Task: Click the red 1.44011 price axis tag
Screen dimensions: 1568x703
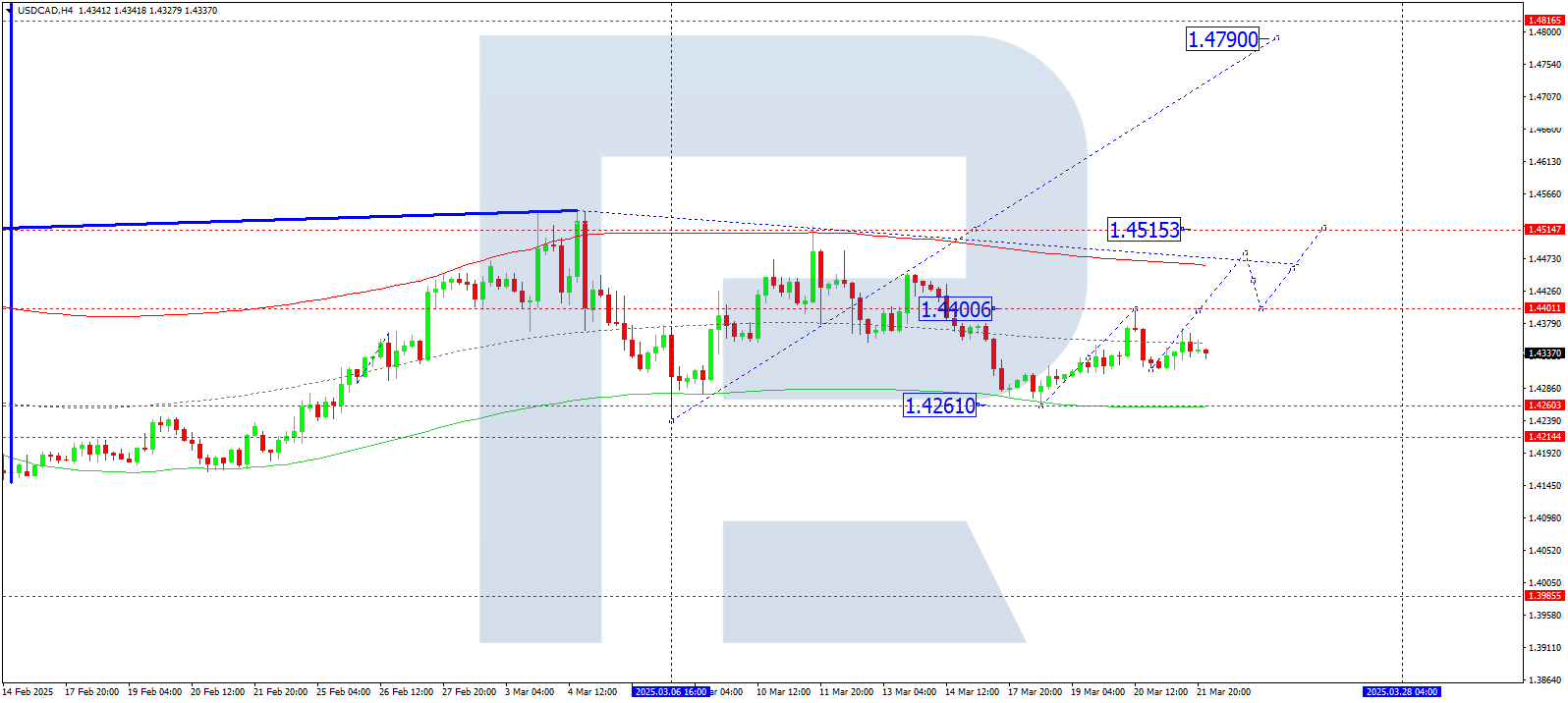Action: pyautogui.click(x=1542, y=308)
